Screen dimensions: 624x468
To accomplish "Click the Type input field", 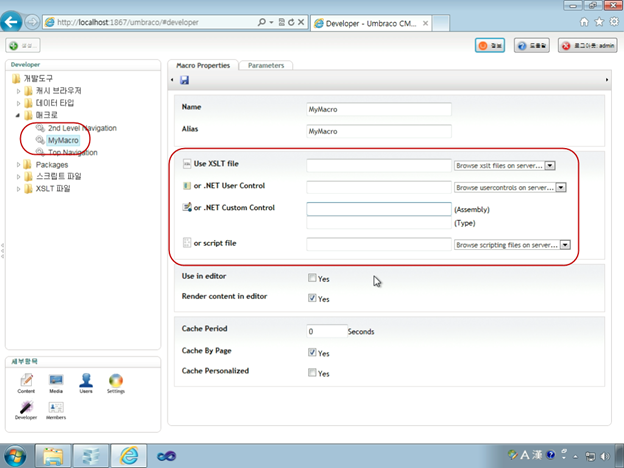I will pos(379,223).
